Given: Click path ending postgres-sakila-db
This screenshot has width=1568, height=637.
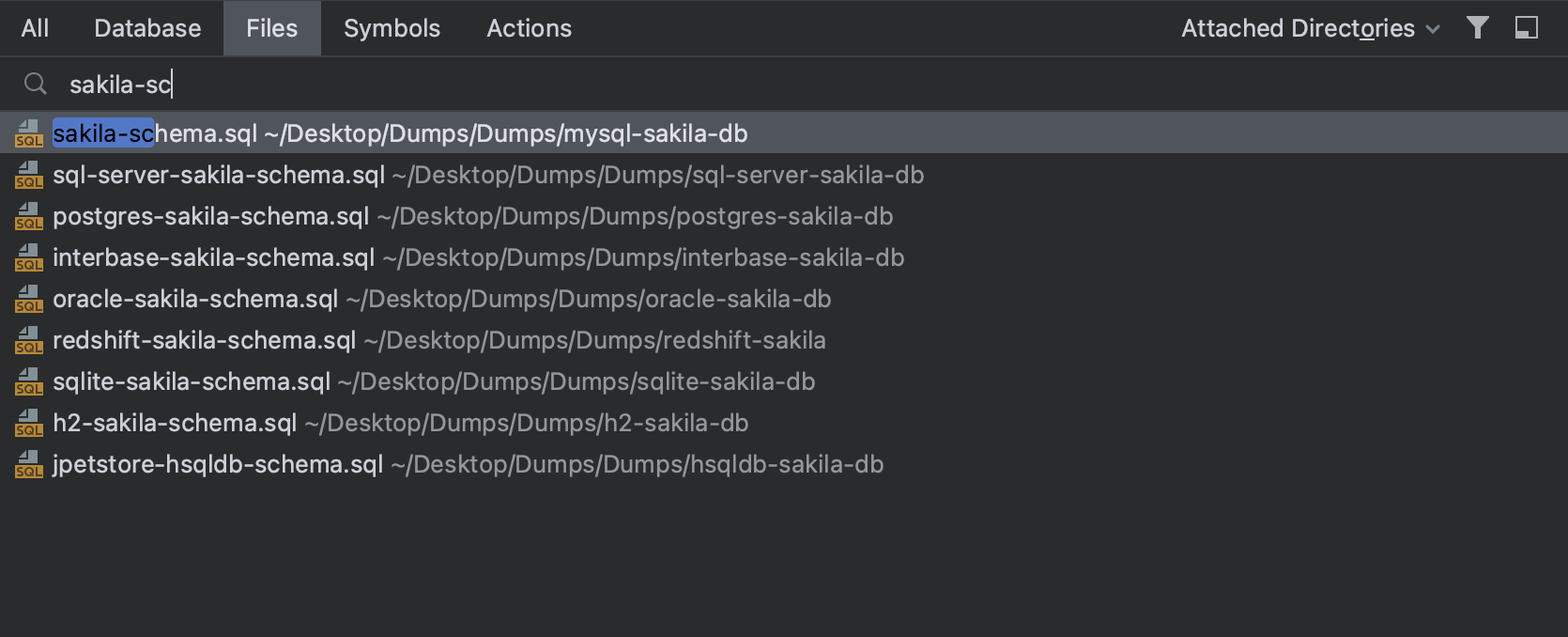Looking at the screenshot, I should click(635, 217).
